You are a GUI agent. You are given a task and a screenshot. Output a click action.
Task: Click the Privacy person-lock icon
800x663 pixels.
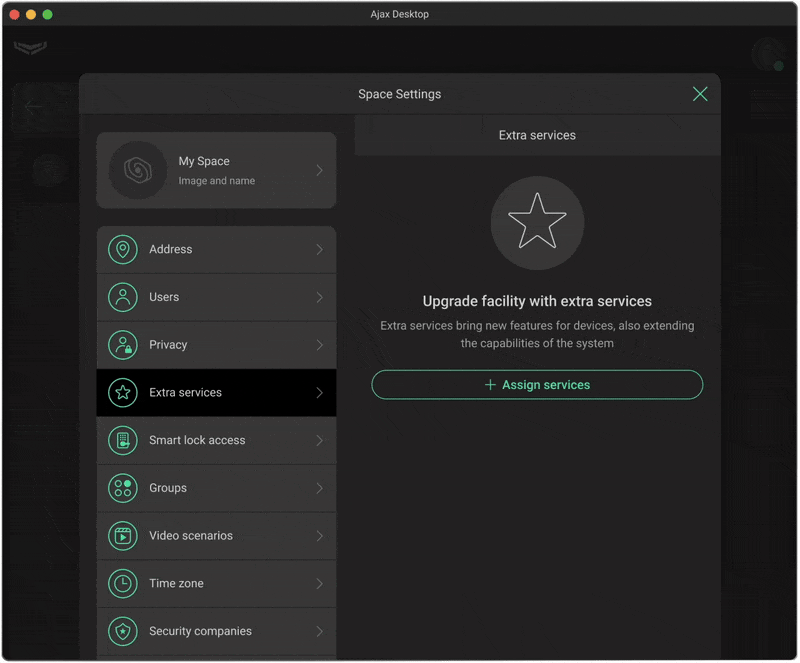123,345
